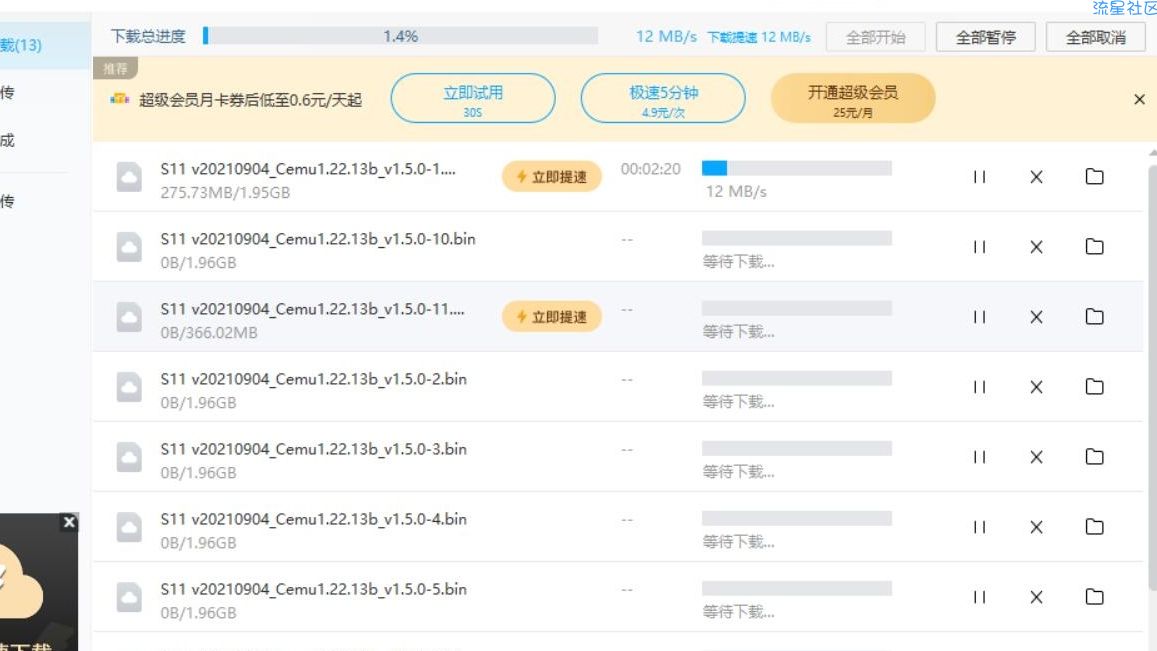Click the total download progress bar
The image size is (1157, 651).
(400, 35)
